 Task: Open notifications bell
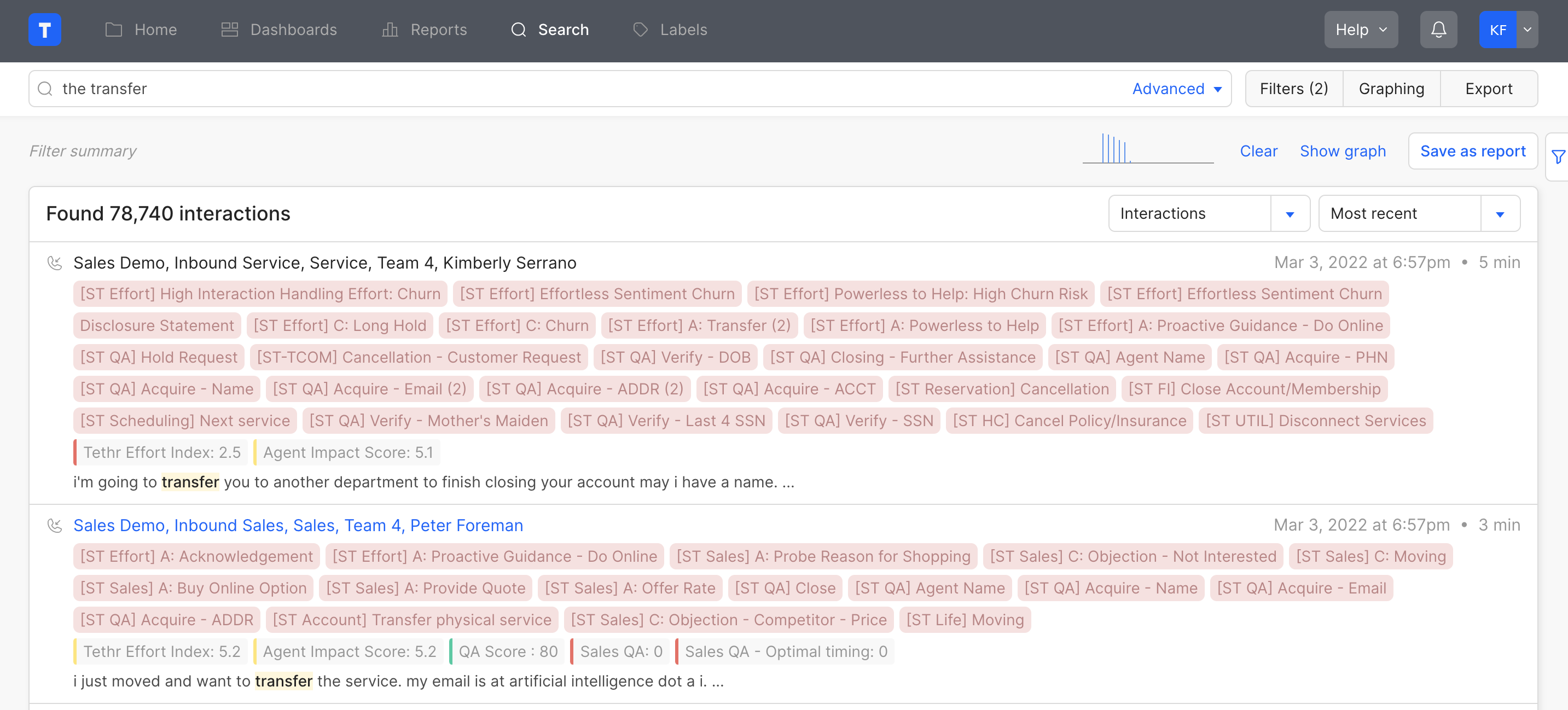(1438, 29)
